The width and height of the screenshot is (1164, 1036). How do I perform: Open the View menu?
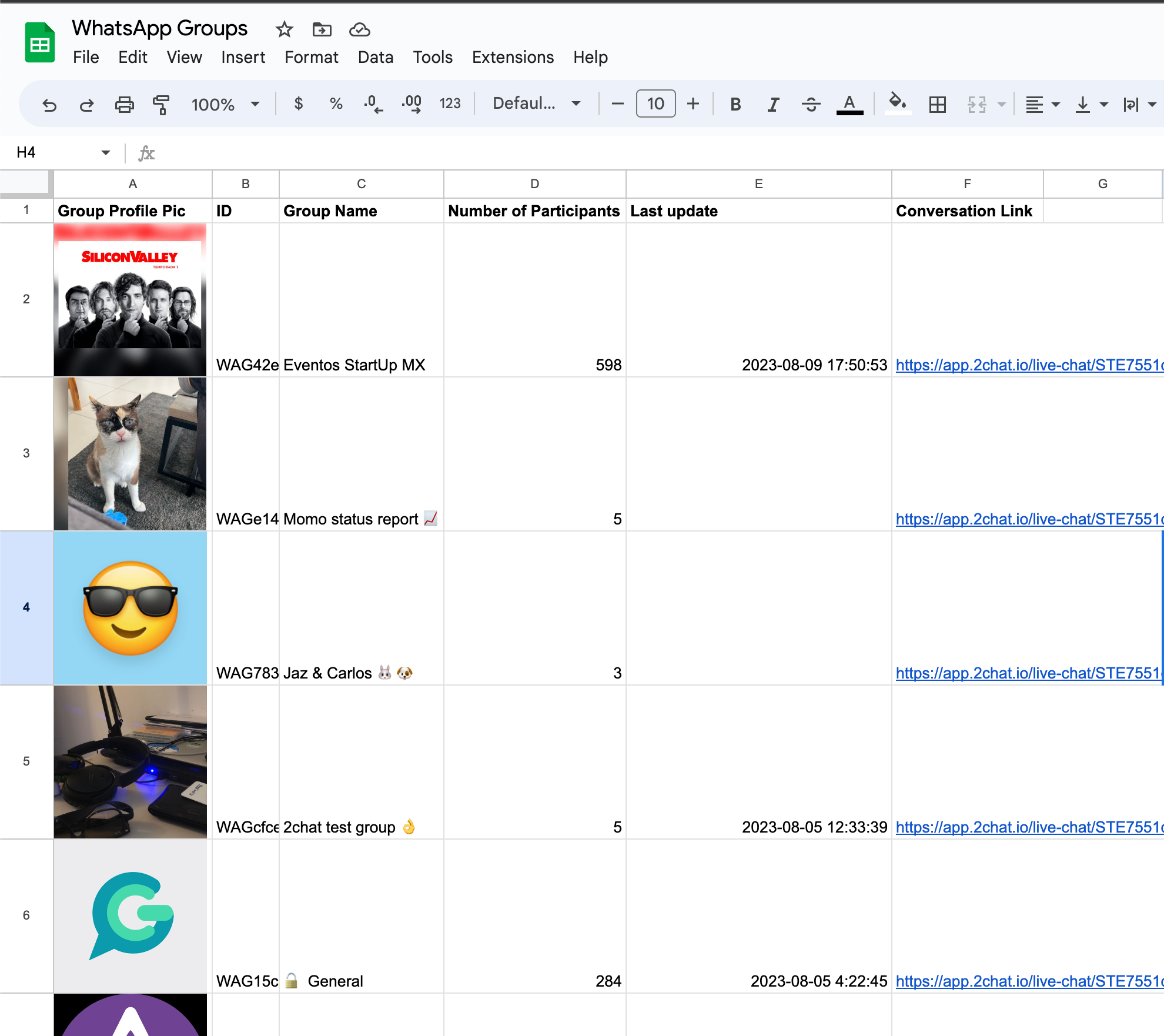pyautogui.click(x=184, y=57)
